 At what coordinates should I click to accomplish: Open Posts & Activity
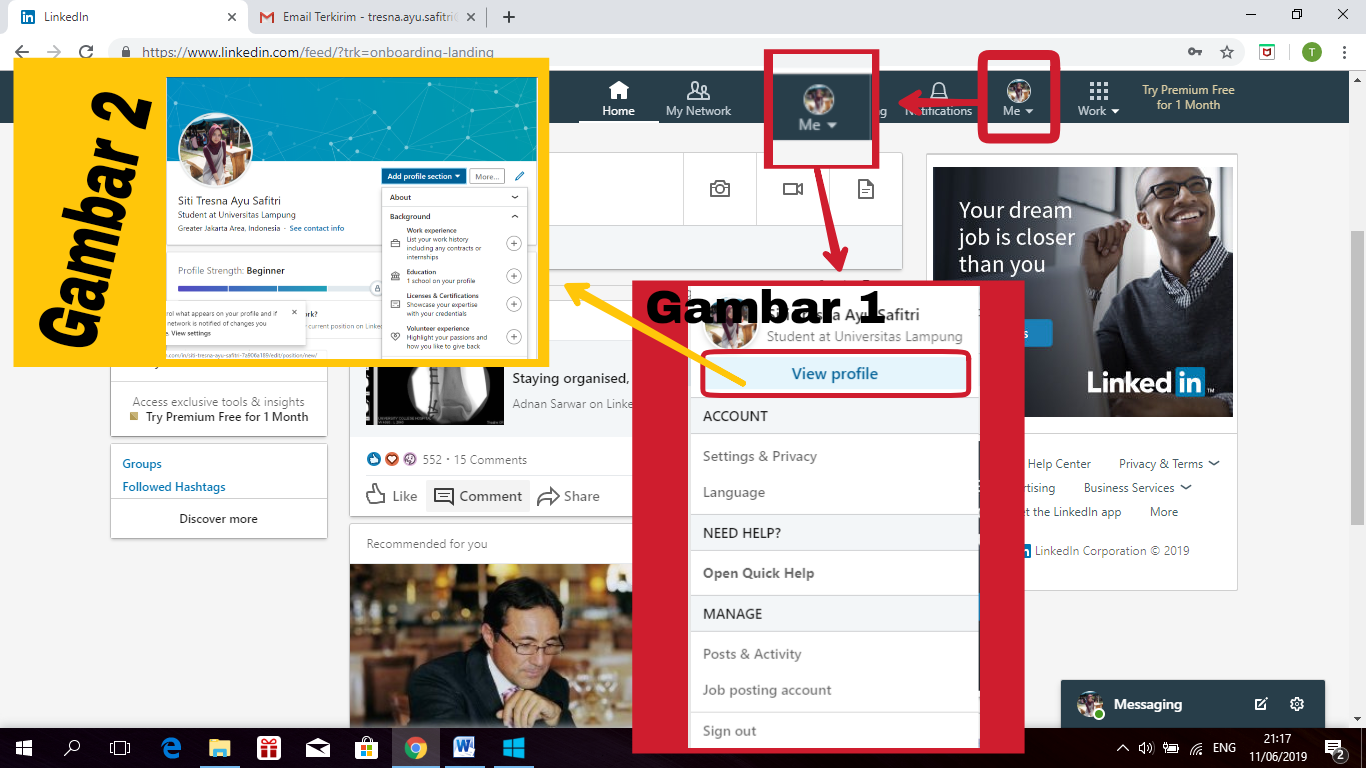pos(752,654)
